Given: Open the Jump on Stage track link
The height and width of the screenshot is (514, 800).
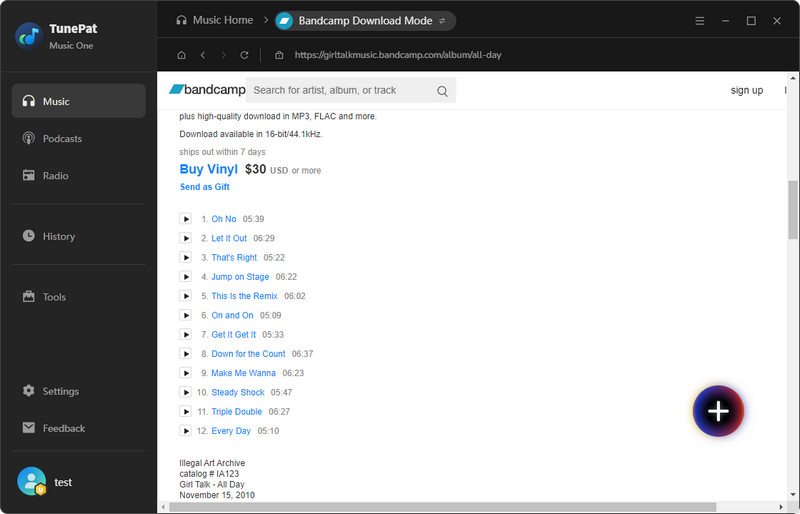Looking at the screenshot, I should tap(240, 277).
